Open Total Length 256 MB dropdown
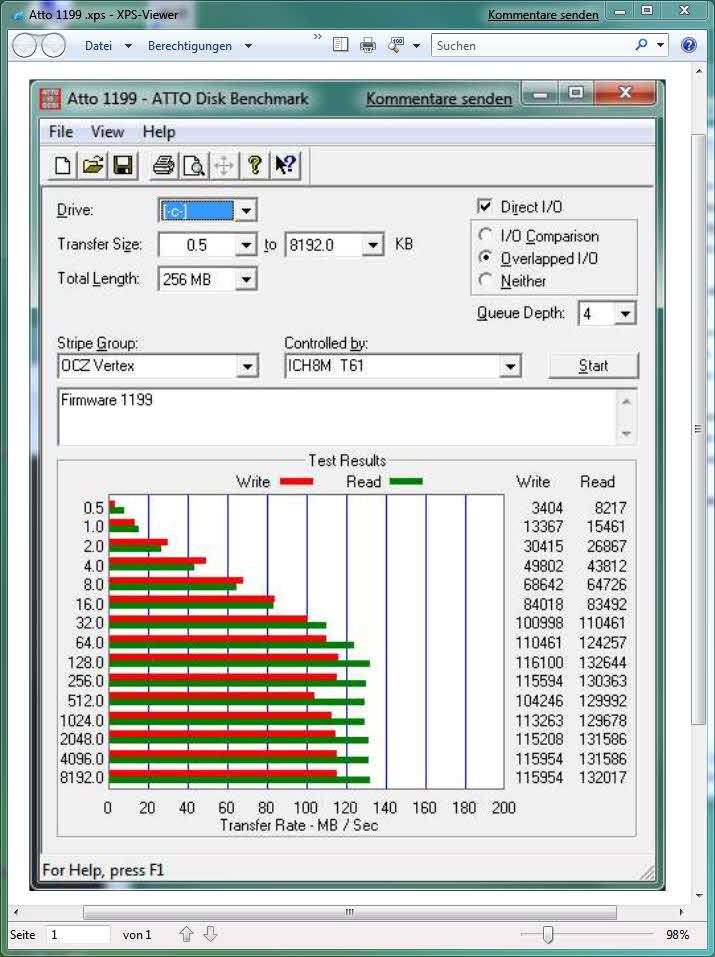The width and height of the screenshot is (715, 957). 245,280
